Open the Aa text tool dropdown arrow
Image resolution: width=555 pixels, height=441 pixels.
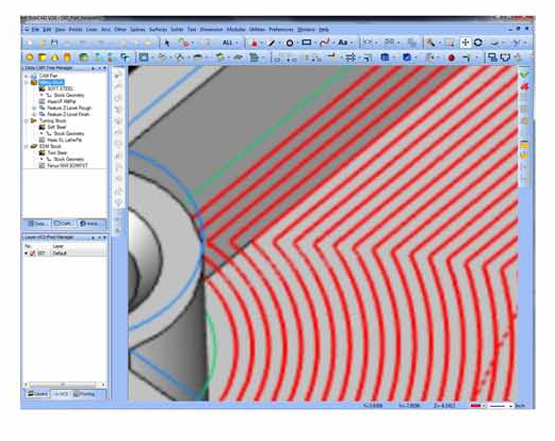click(351, 43)
